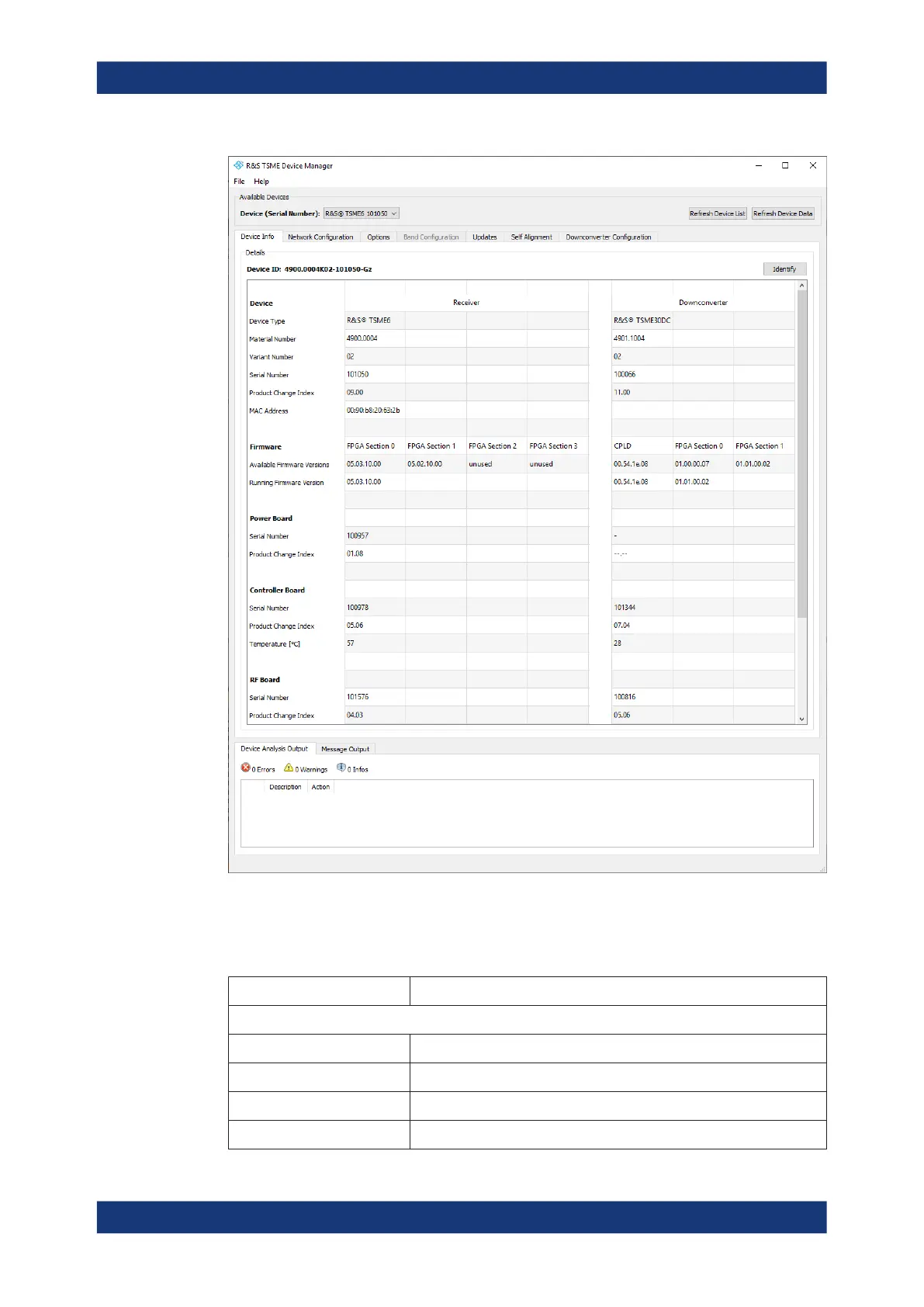
Task: Click the Description column header
Action: pyautogui.click(x=285, y=787)
